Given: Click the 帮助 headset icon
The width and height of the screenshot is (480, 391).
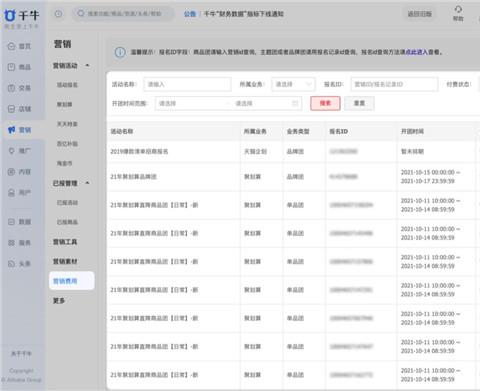Looking at the screenshot, I should tap(458, 10).
